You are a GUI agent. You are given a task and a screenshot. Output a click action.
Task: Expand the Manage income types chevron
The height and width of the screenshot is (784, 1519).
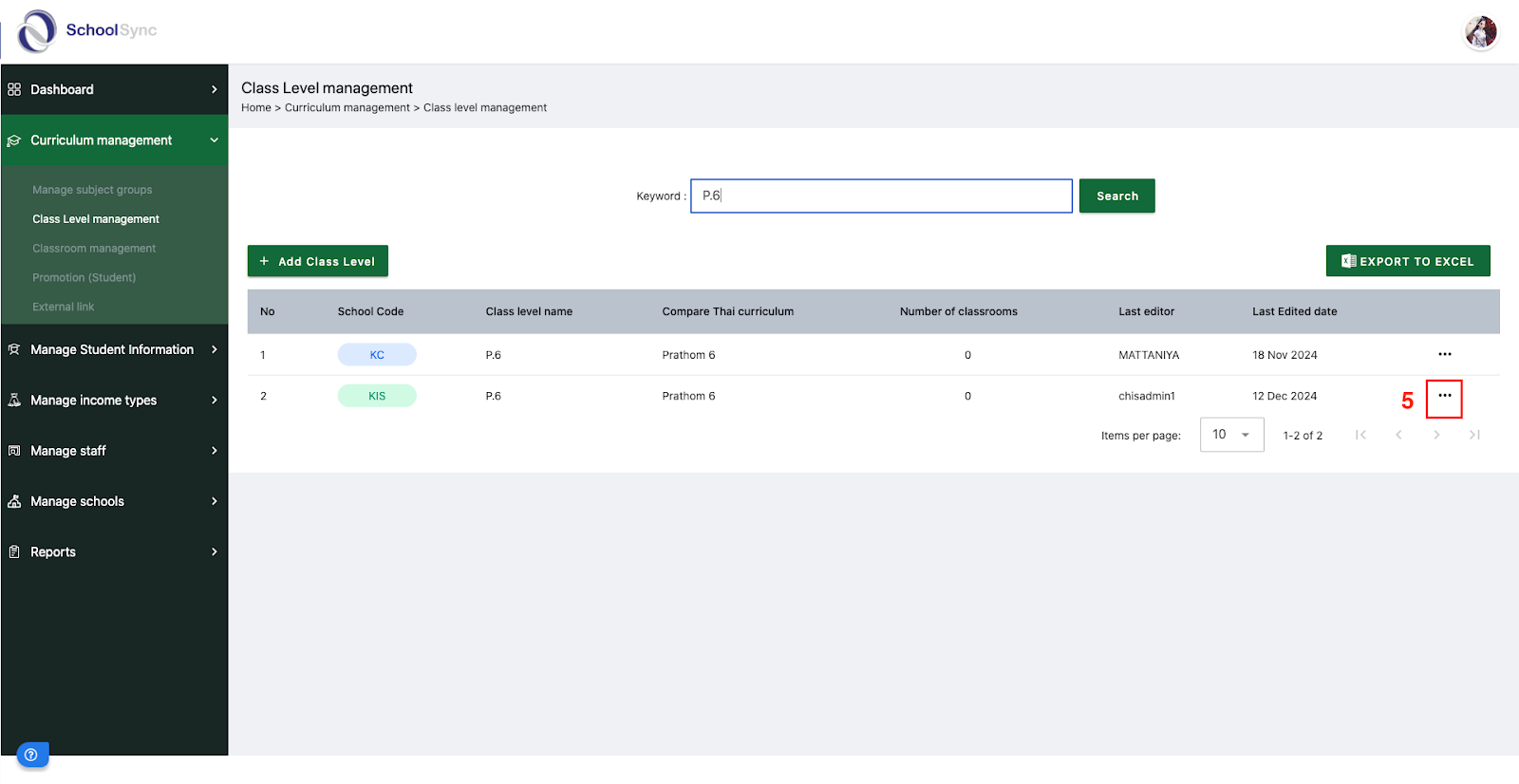pos(214,401)
